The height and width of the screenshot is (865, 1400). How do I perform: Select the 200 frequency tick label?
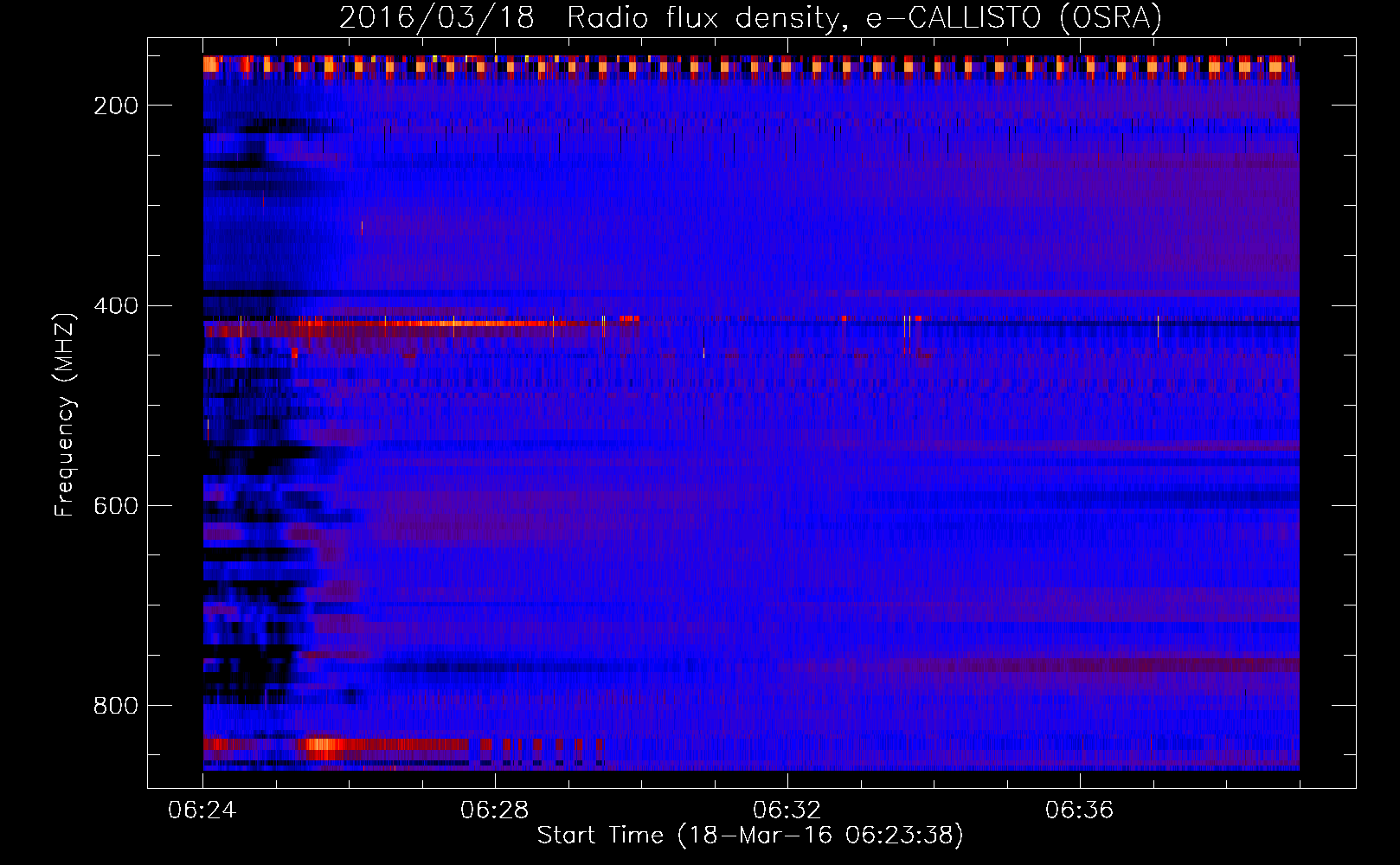pos(116,106)
